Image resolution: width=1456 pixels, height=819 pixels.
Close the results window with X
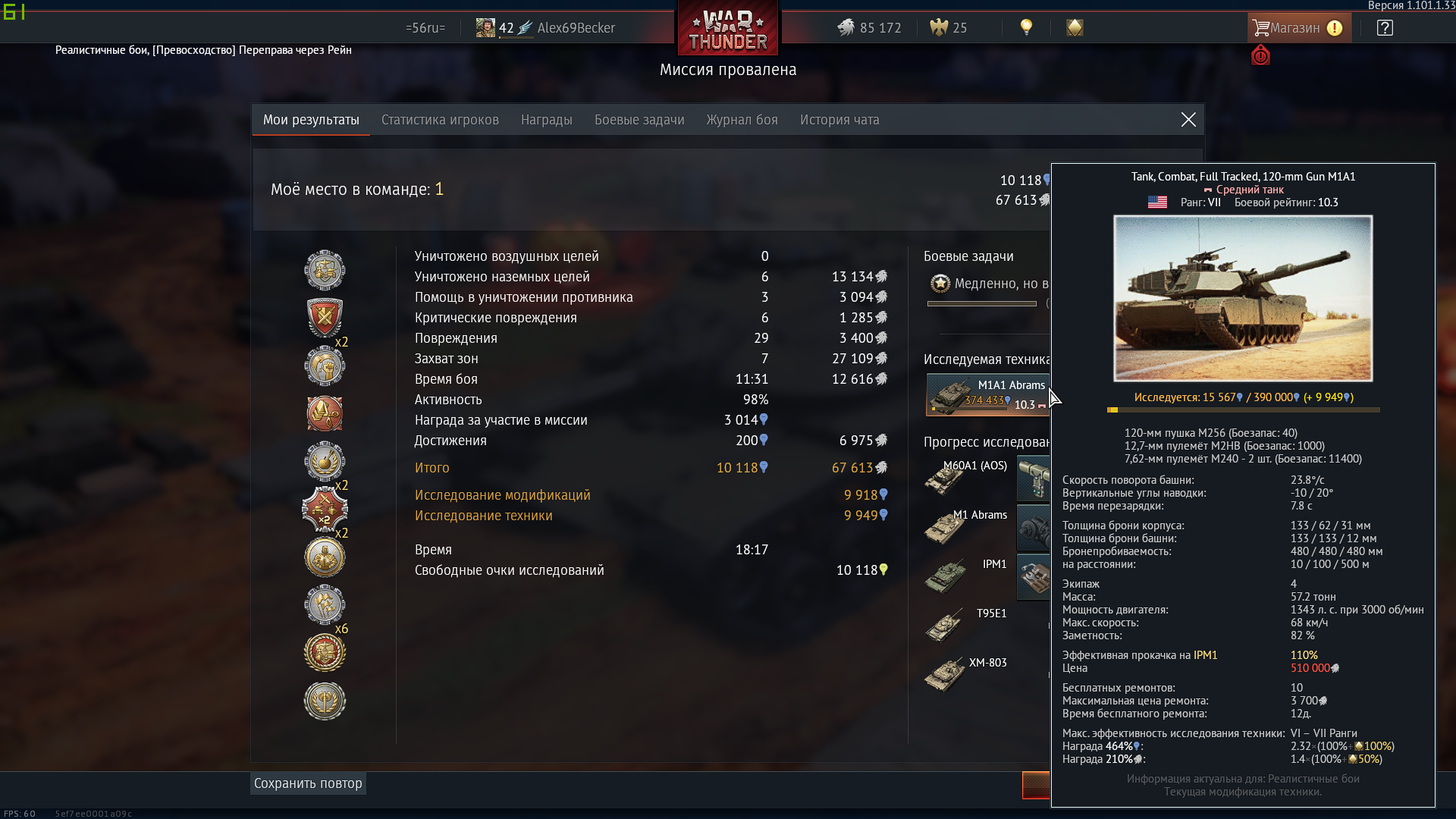[1188, 120]
